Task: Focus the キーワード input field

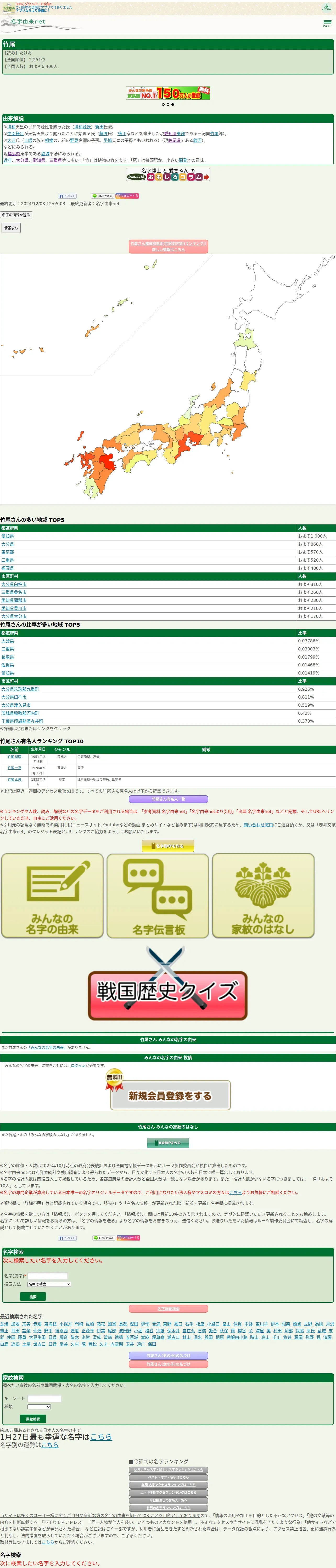Action: (44, 1399)
